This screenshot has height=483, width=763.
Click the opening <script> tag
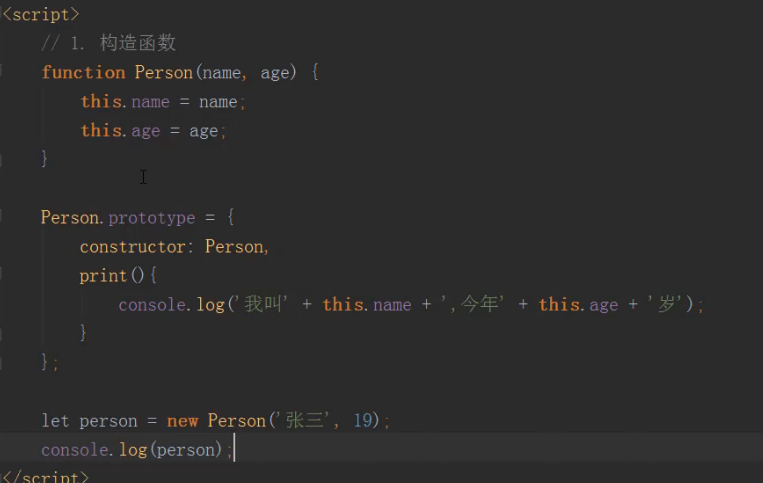pos(40,14)
